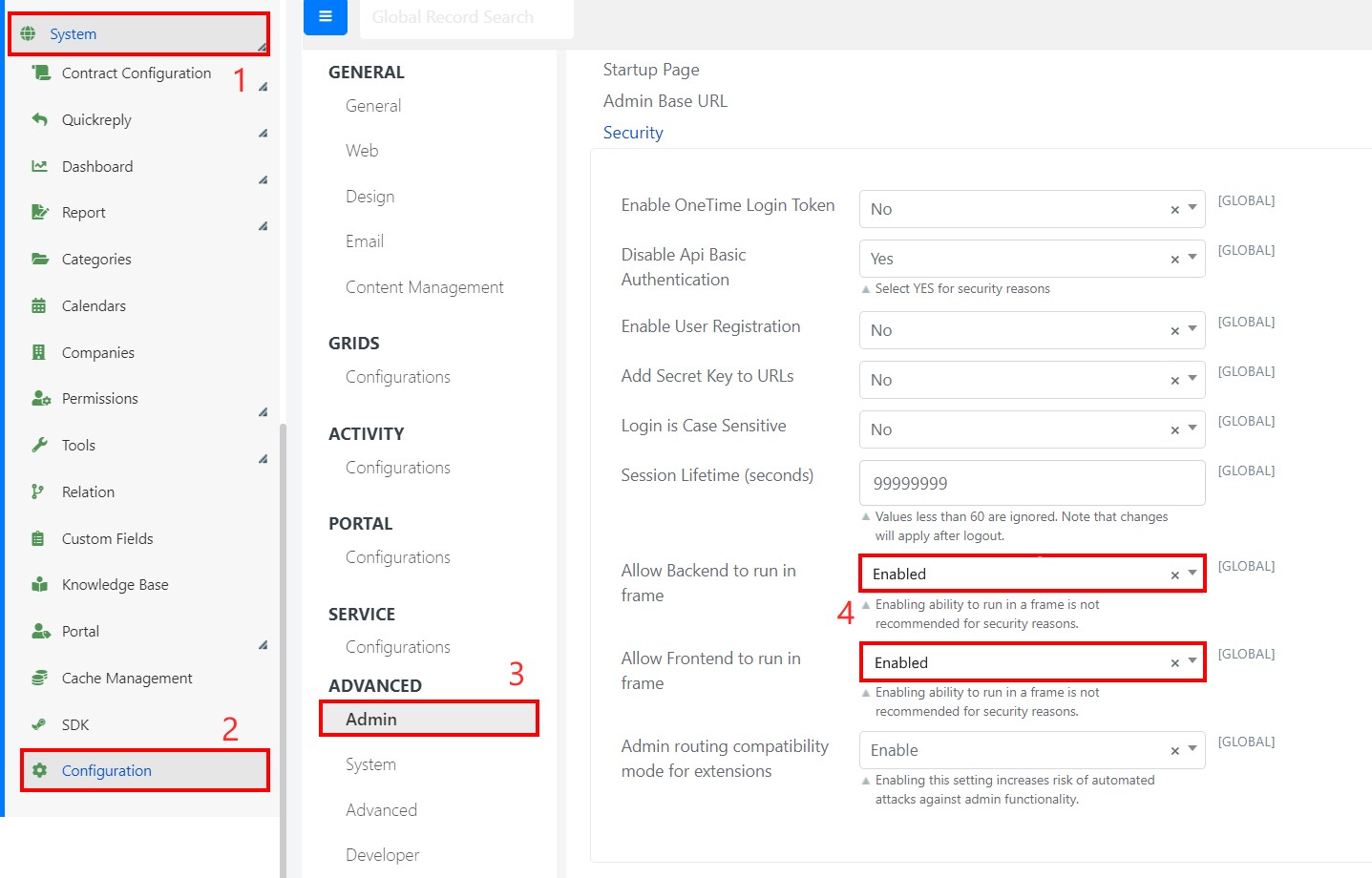The height and width of the screenshot is (878, 1372).
Task: Open the Web settings page
Action: (362, 151)
